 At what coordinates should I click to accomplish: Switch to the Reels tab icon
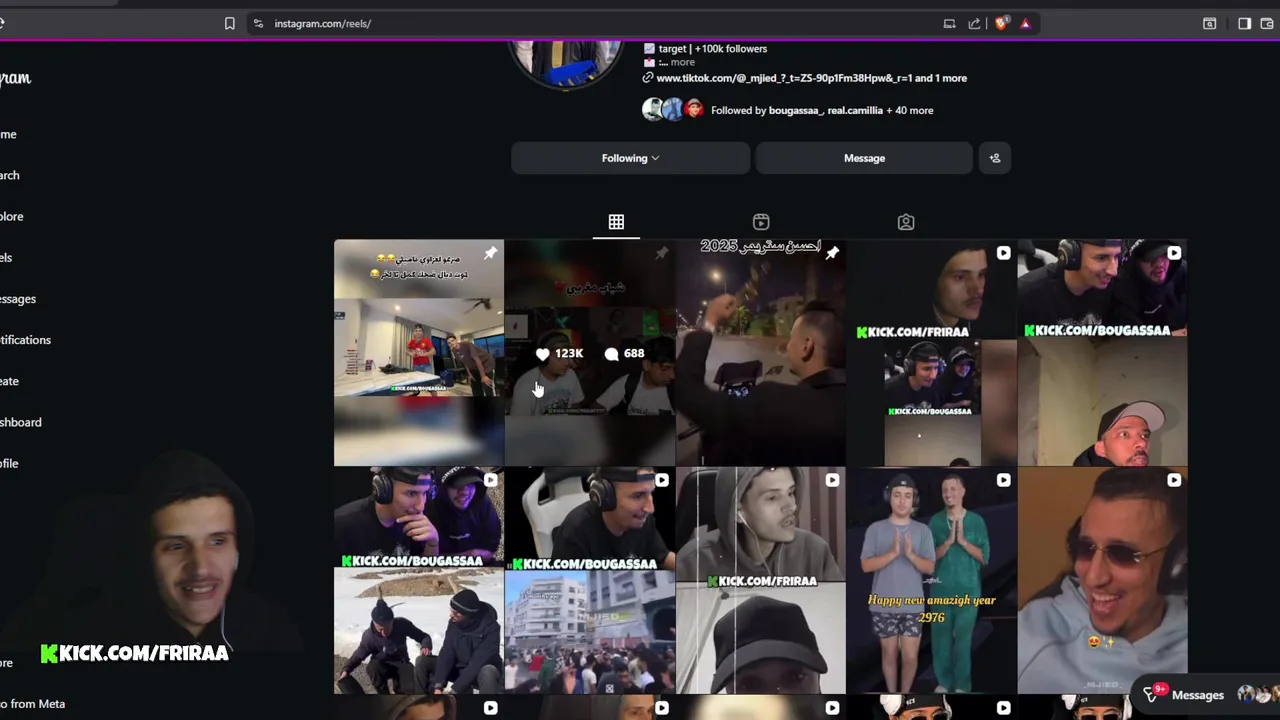point(761,222)
